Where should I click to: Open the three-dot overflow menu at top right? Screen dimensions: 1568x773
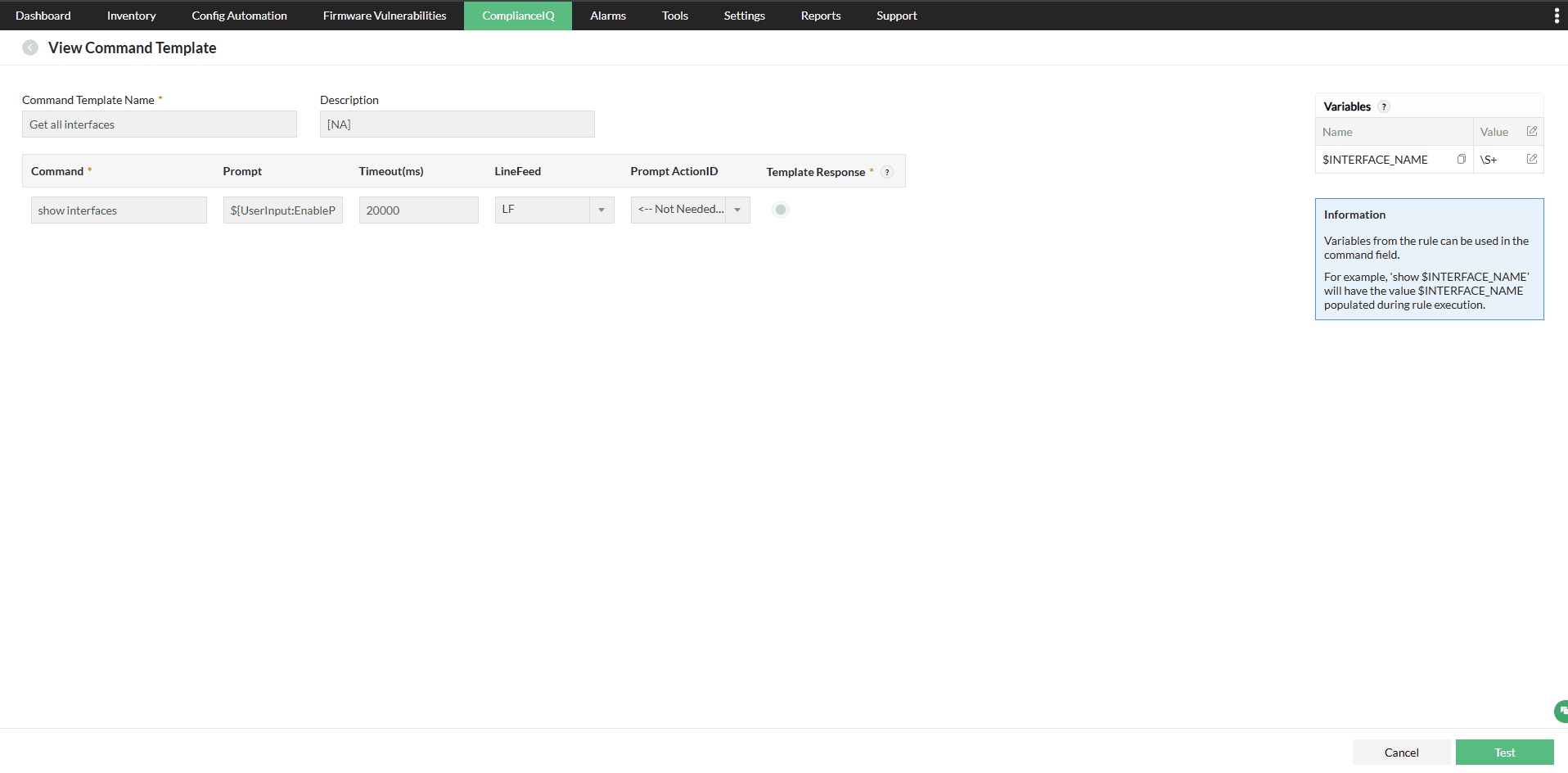click(x=1557, y=15)
